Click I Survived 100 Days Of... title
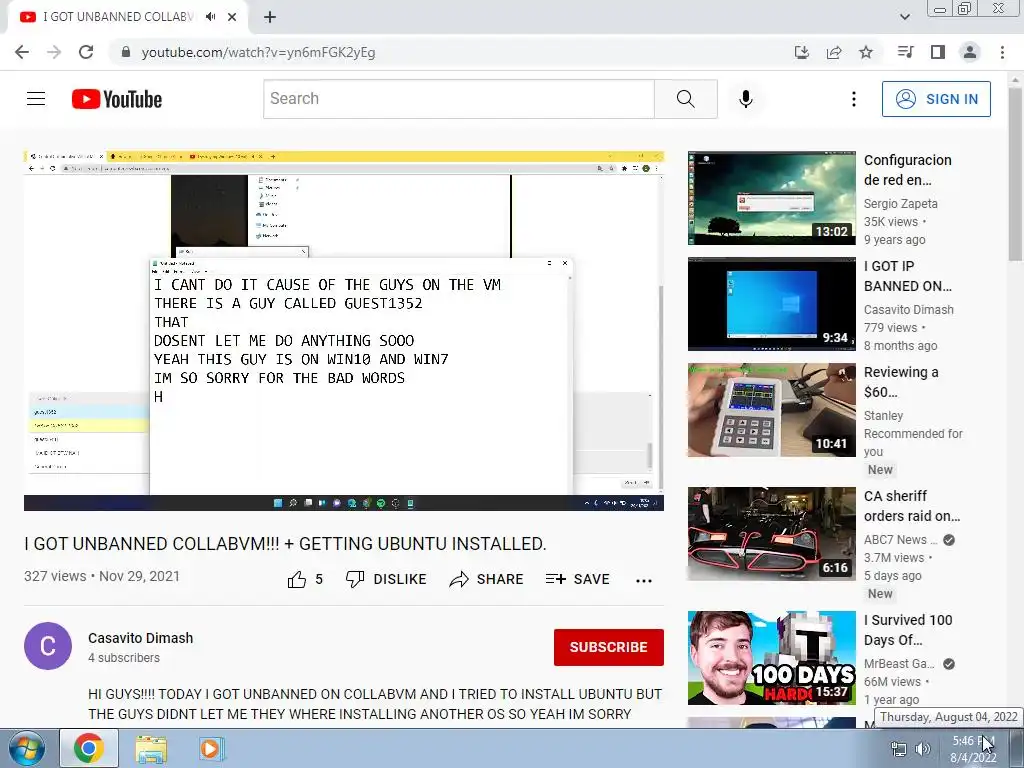 point(908,630)
